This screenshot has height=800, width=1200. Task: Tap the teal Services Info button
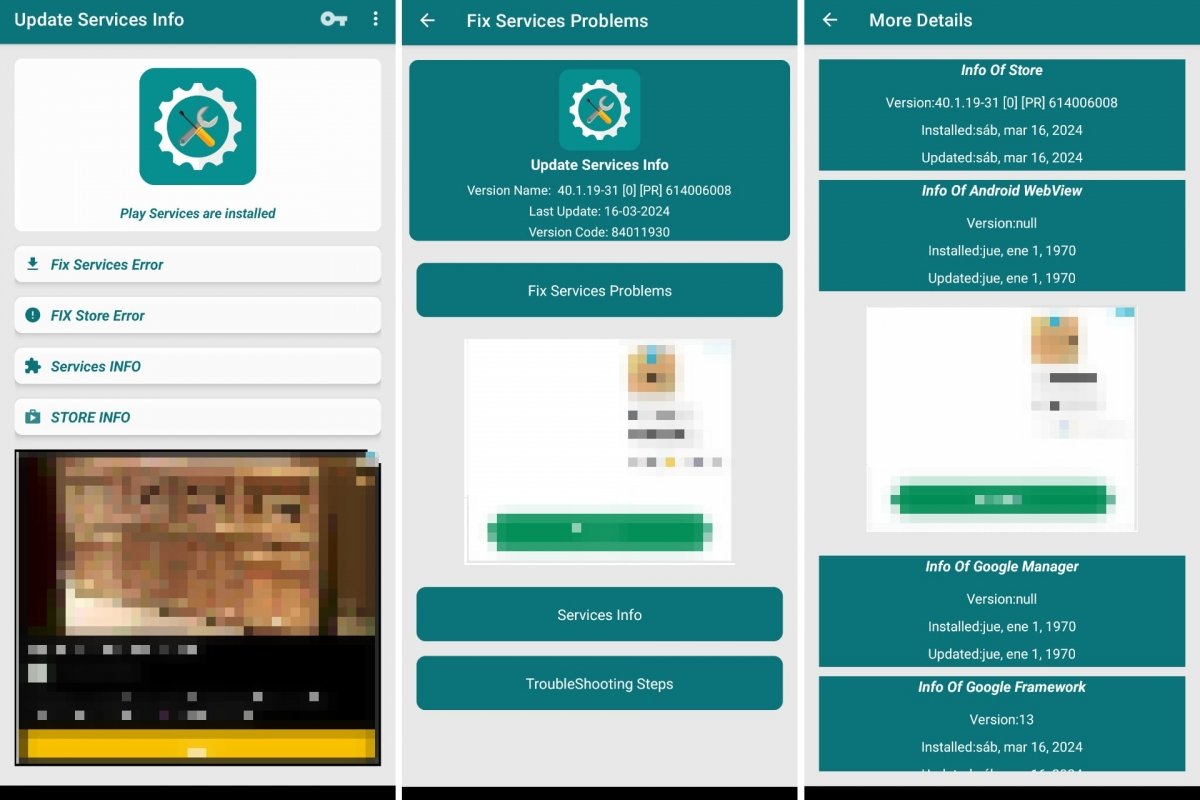(600, 614)
